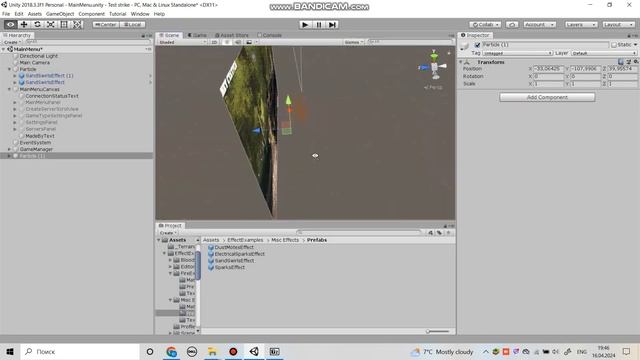Open the Layer dropdown (Default)
Image resolution: width=640 pixels, height=360 pixels.
(604, 53)
